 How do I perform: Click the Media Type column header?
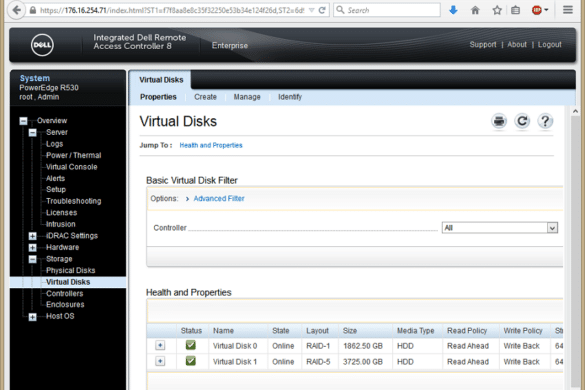415,331
